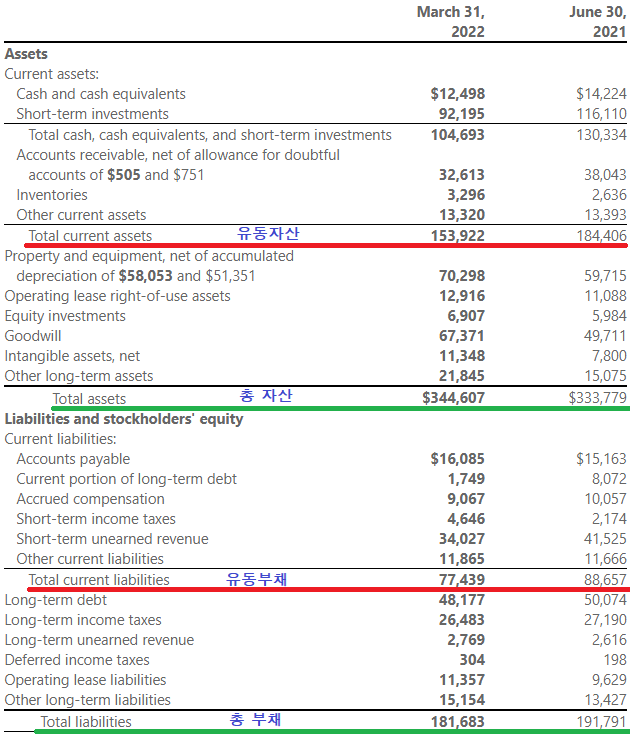Select the 15,154 other long-term liabilities

(461, 700)
